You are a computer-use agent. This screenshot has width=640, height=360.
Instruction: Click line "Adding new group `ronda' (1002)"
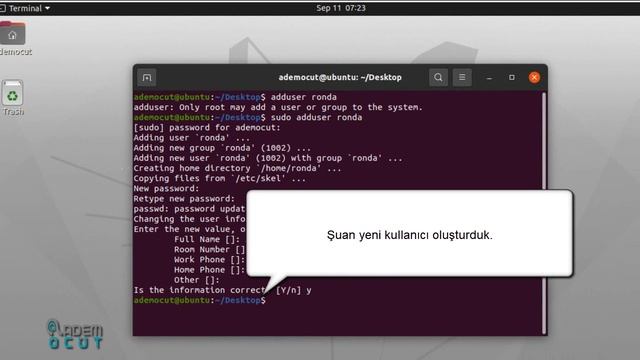click(222, 148)
